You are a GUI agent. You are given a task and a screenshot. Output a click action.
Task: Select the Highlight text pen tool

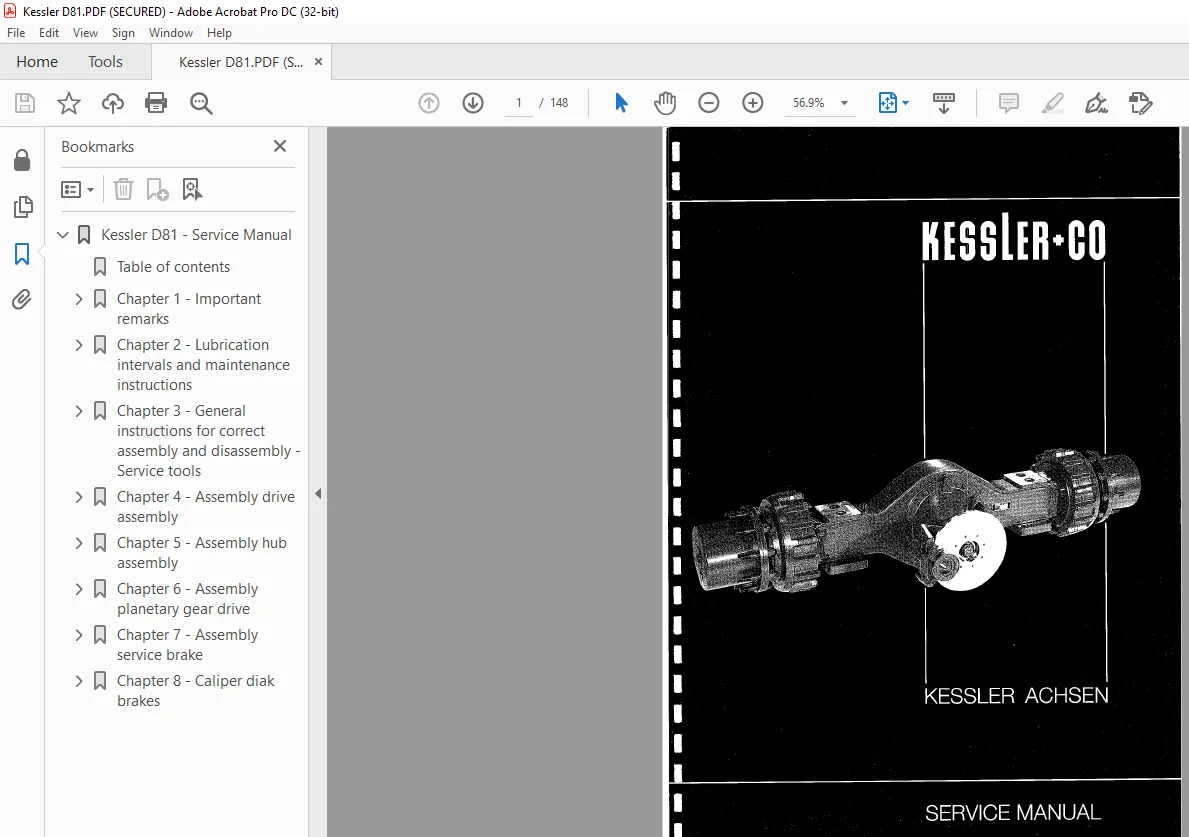[1053, 103]
